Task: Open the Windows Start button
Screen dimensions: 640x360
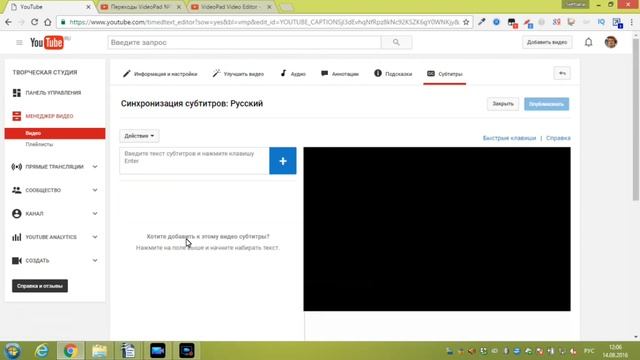Action: 12,351
